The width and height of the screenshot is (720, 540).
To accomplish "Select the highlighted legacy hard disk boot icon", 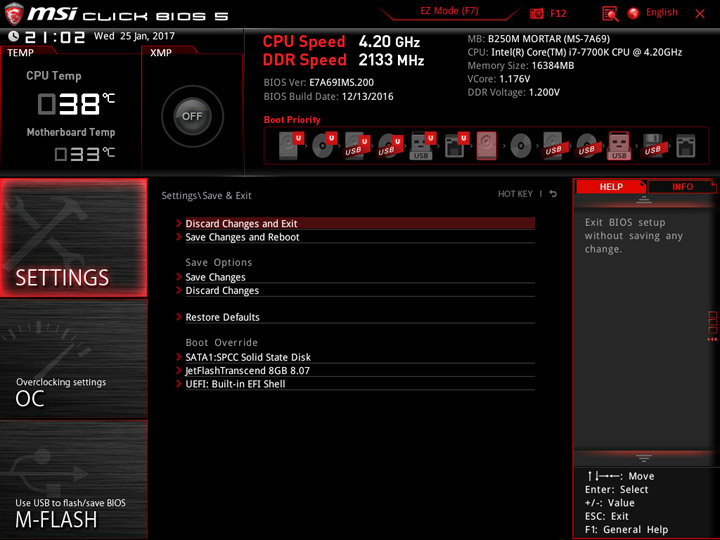I will click(x=486, y=146).
